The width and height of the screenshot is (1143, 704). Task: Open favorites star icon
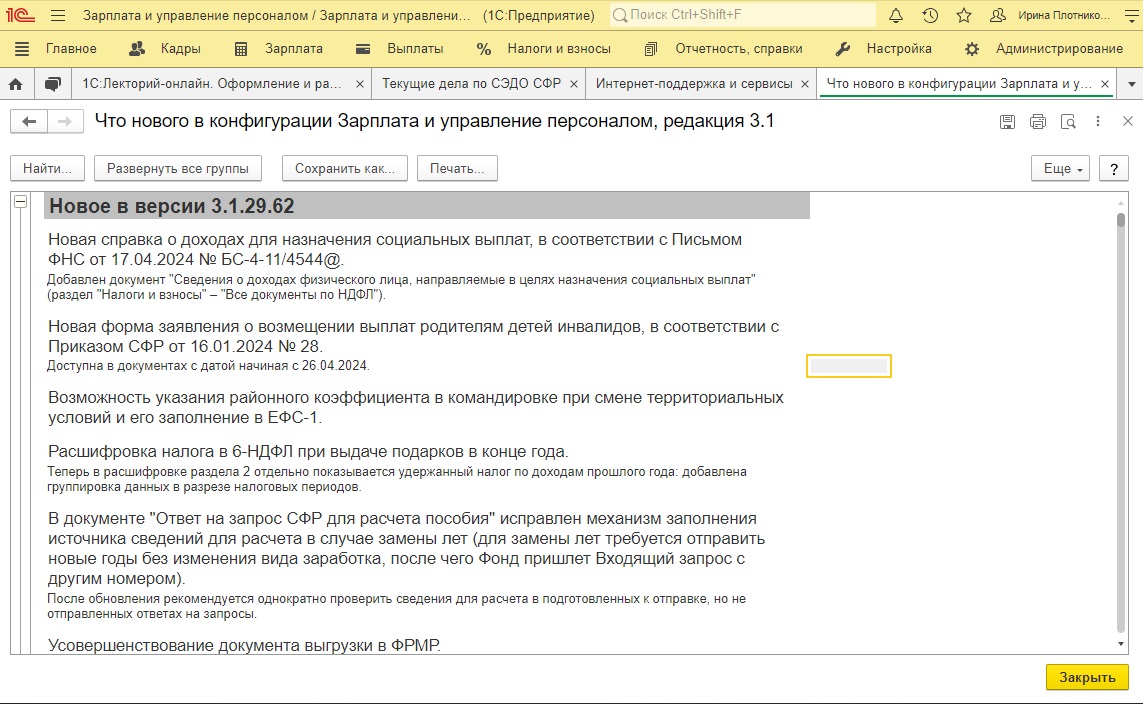pos(964,15)
